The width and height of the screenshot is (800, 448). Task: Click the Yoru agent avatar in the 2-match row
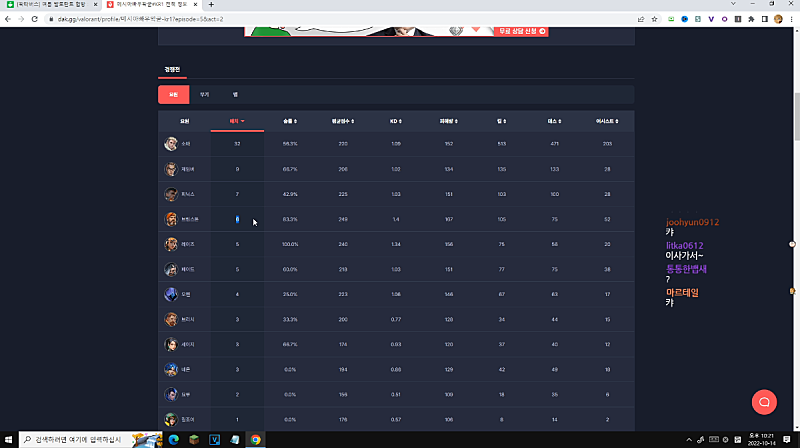tap(171, 394)
